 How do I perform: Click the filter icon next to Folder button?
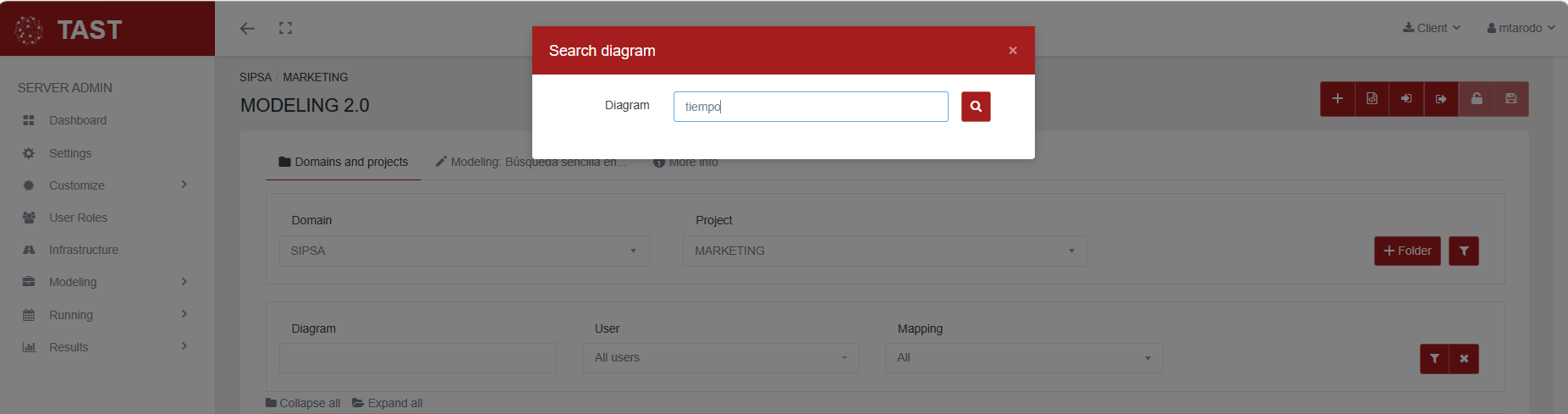click(x=1463, y=251)
